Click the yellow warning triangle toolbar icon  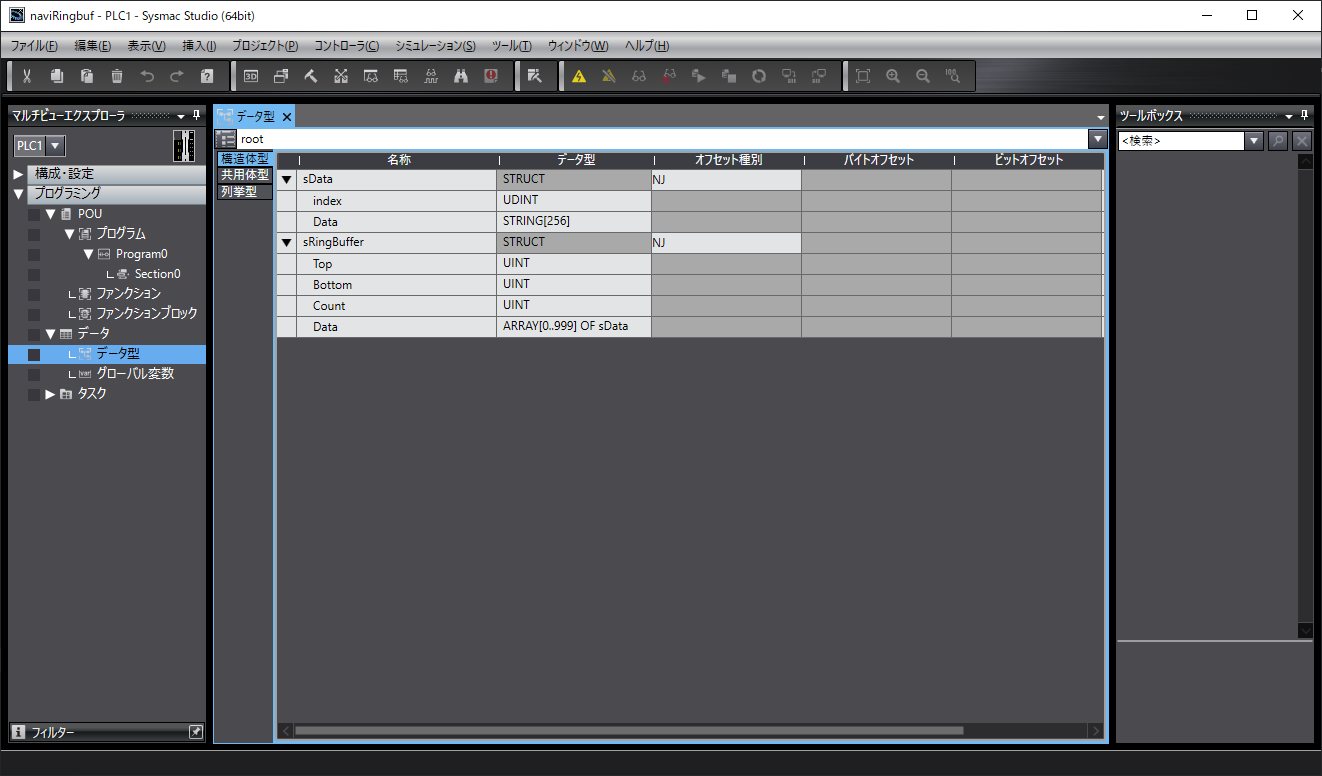[x=579, y=76]
